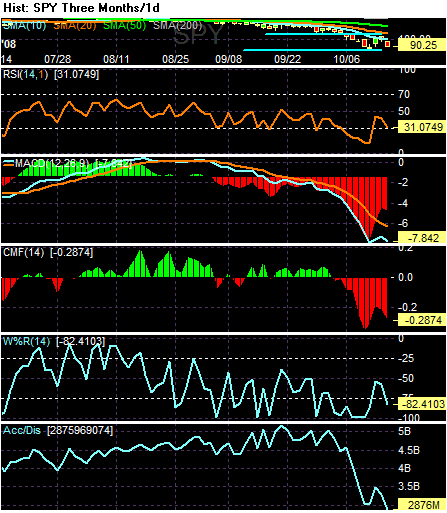This screenshot has width=447, height=513.
Task: Select the SMA(10) legend label
Action: (25, 25)
